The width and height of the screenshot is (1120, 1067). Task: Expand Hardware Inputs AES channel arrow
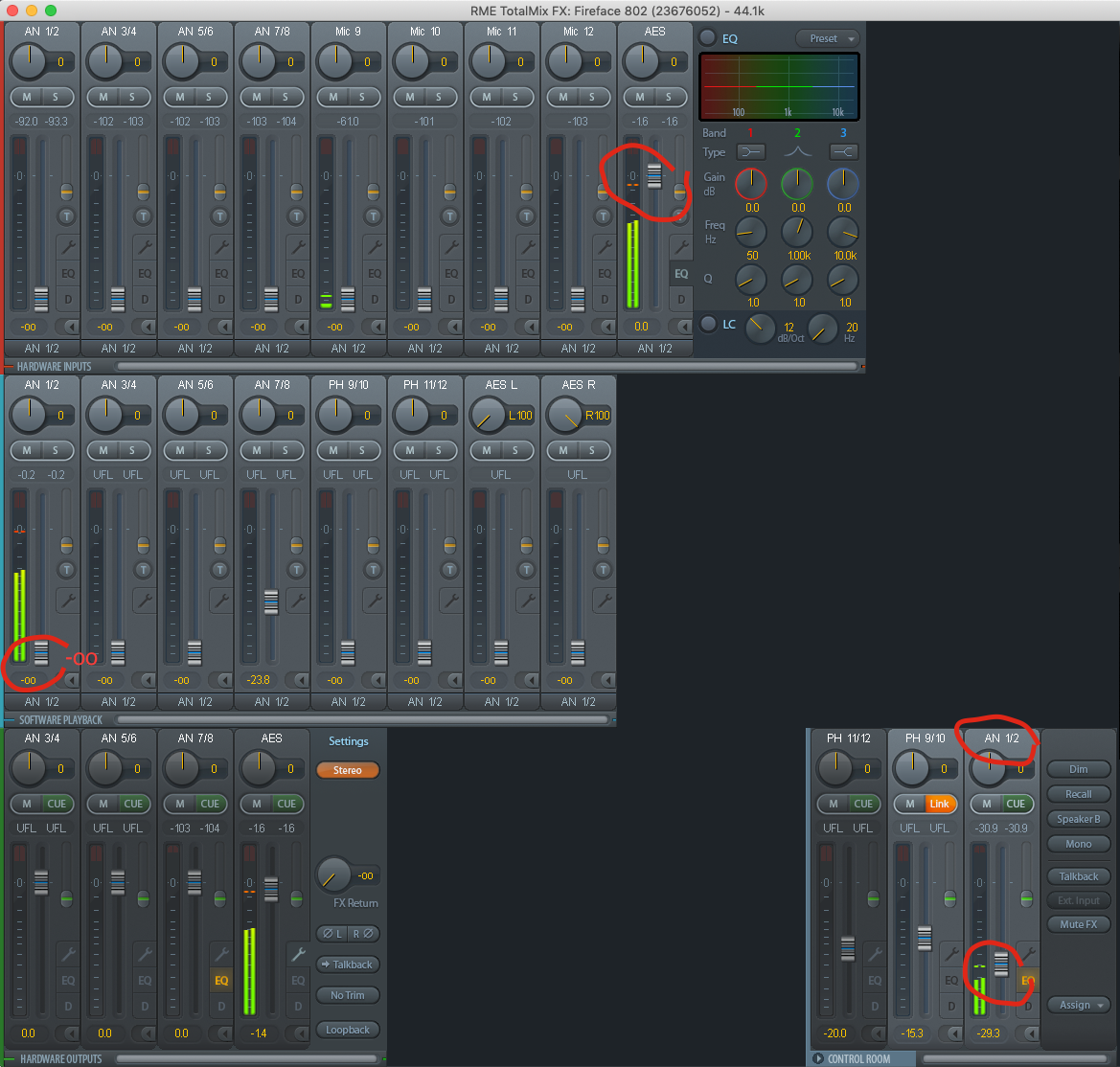point(683,327)
